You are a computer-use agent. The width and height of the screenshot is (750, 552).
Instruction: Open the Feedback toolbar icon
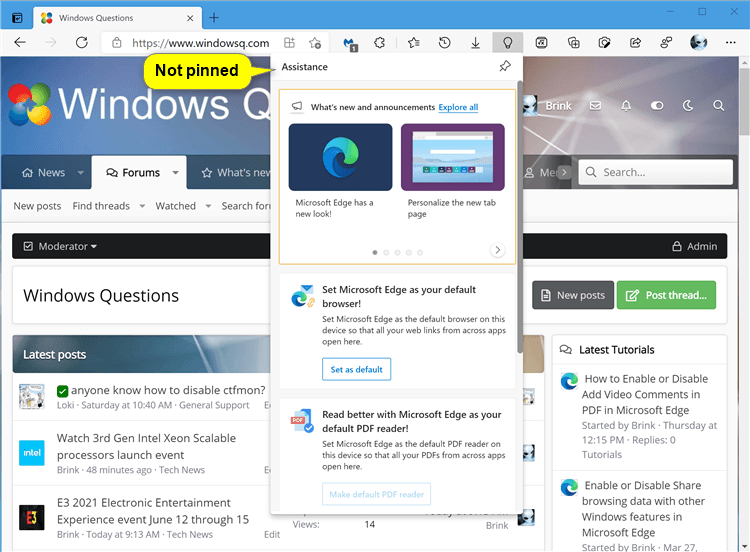point(666,43)
